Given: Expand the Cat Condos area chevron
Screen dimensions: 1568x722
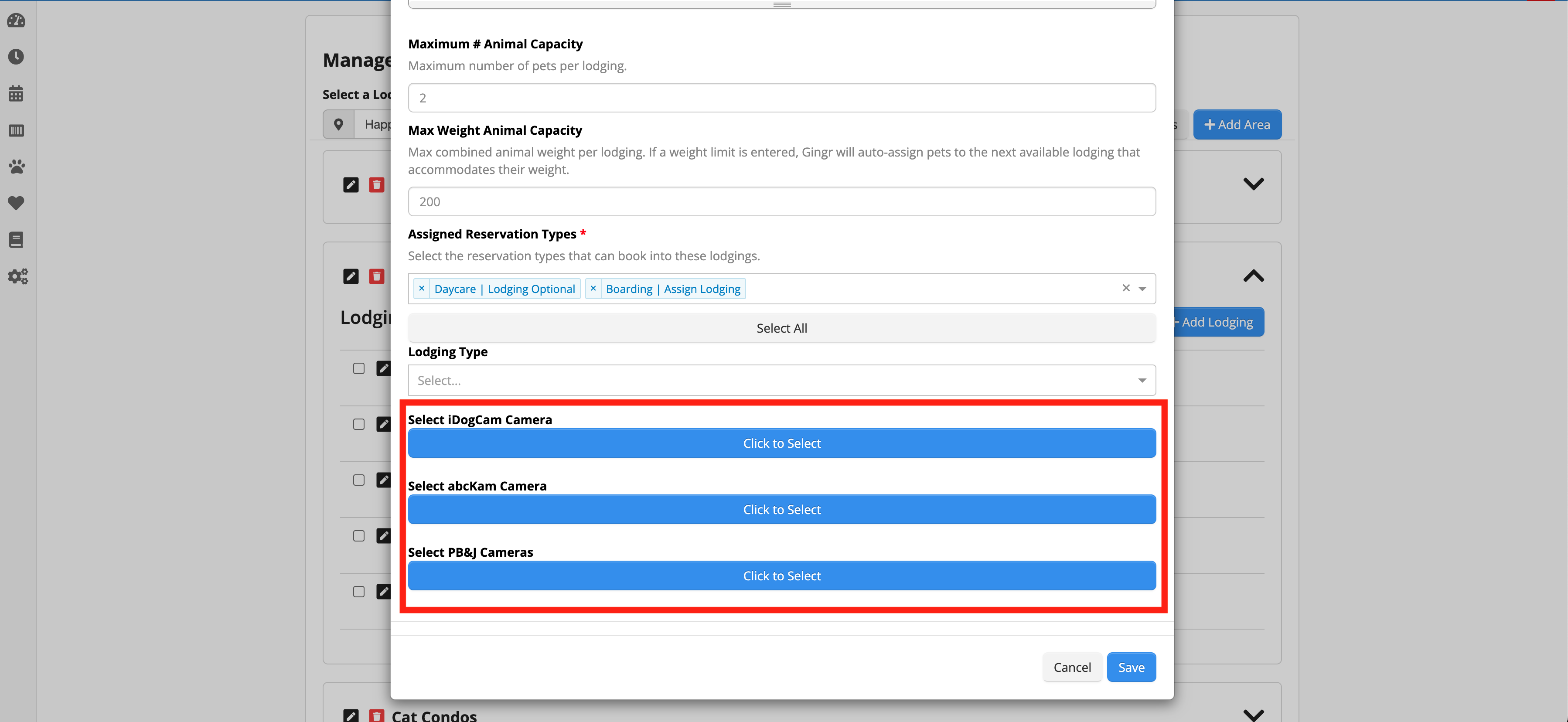Looking at the screenshot, I should tap(1253, 715).
